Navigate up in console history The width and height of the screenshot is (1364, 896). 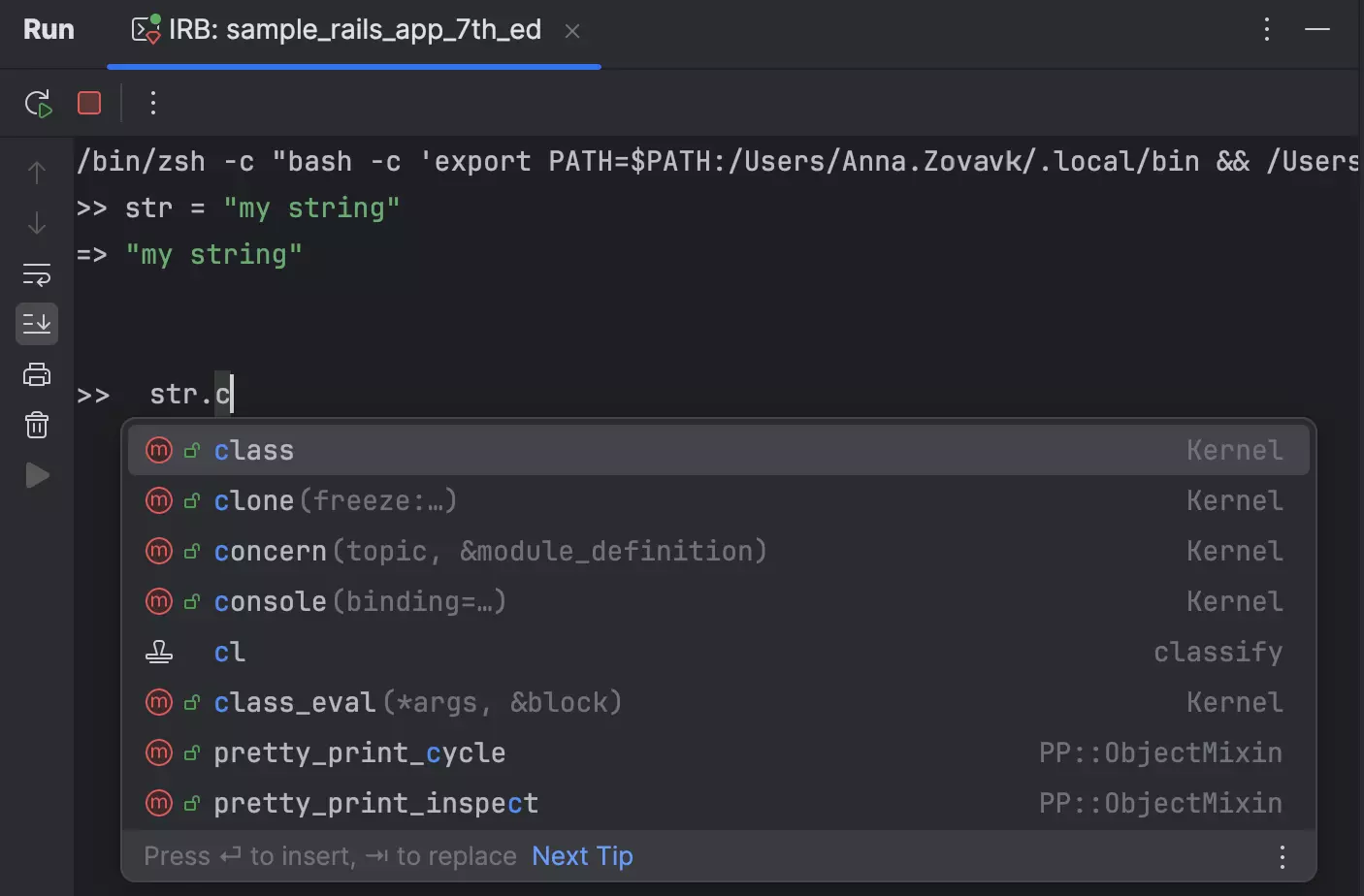click(x=36, y=172)
